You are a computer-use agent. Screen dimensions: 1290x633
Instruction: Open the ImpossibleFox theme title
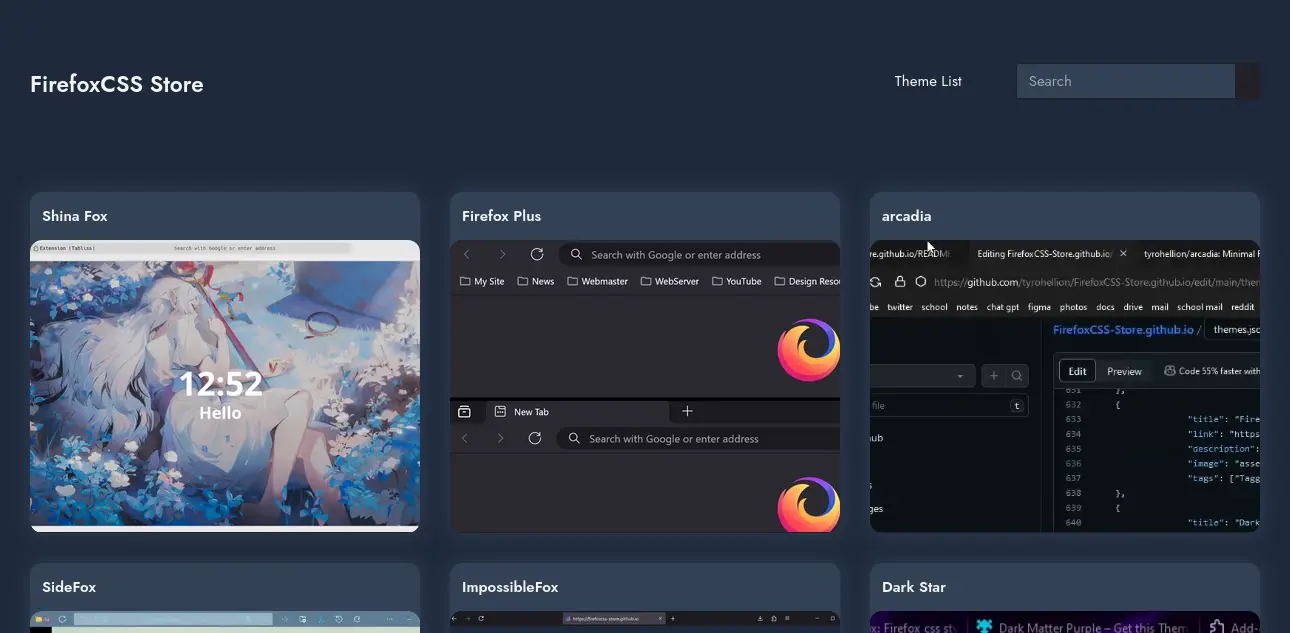510,587
